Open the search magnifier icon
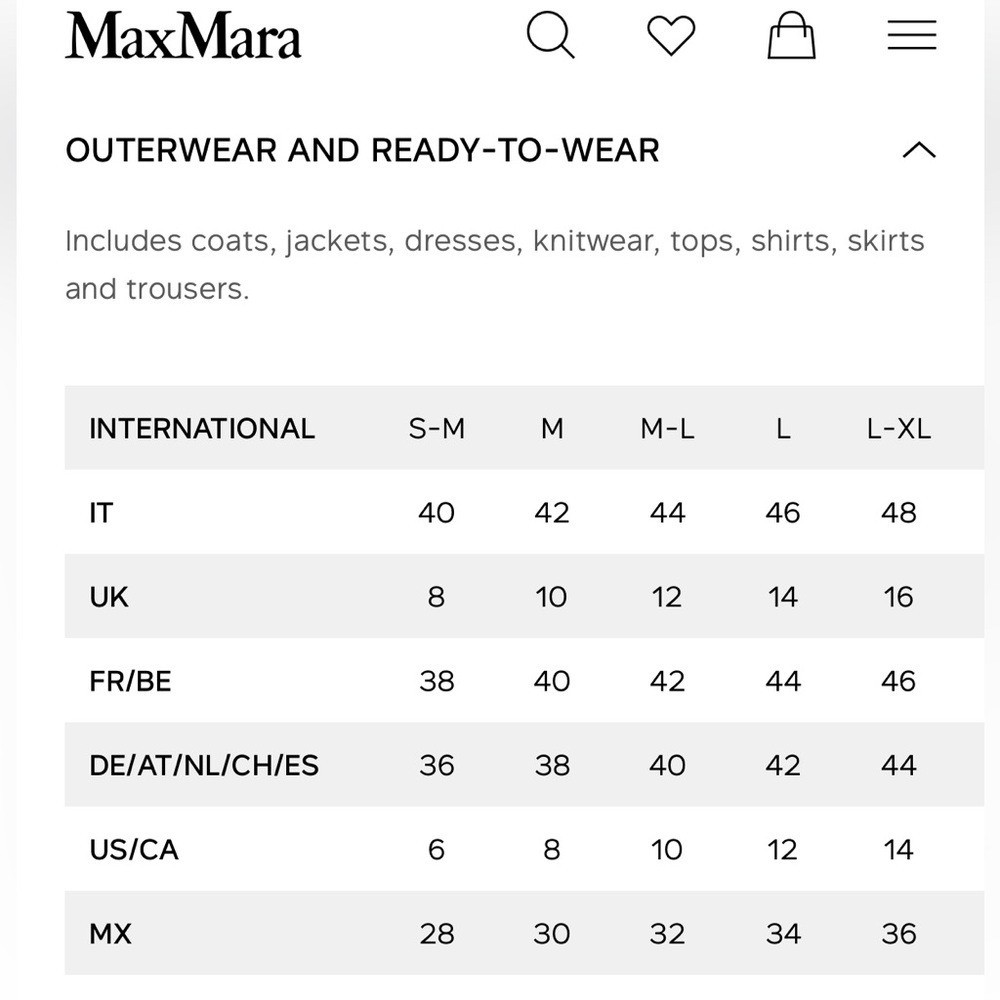Screen dimensions: 1000x1000 (x=550, y=36)
